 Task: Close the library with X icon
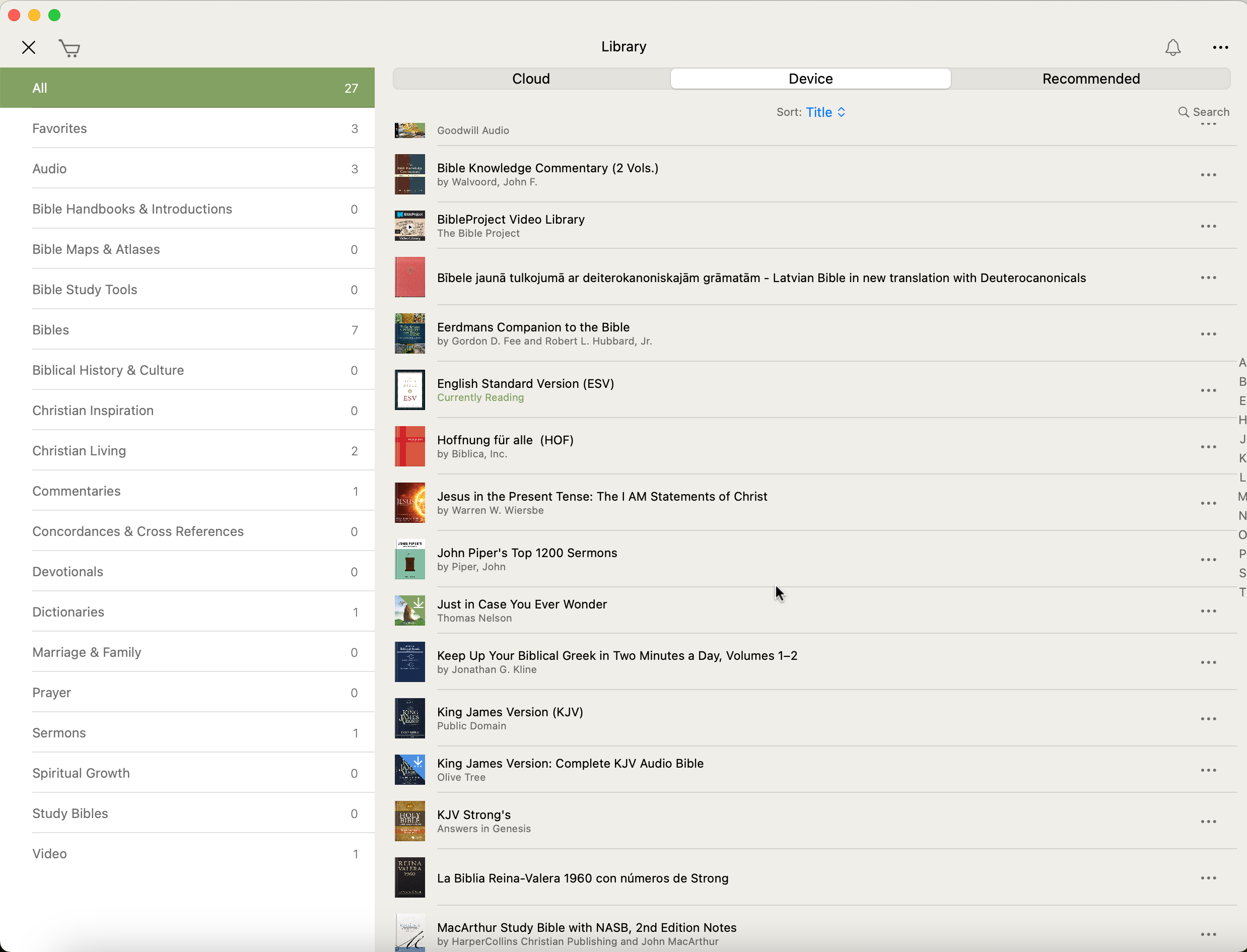(29, 47)
